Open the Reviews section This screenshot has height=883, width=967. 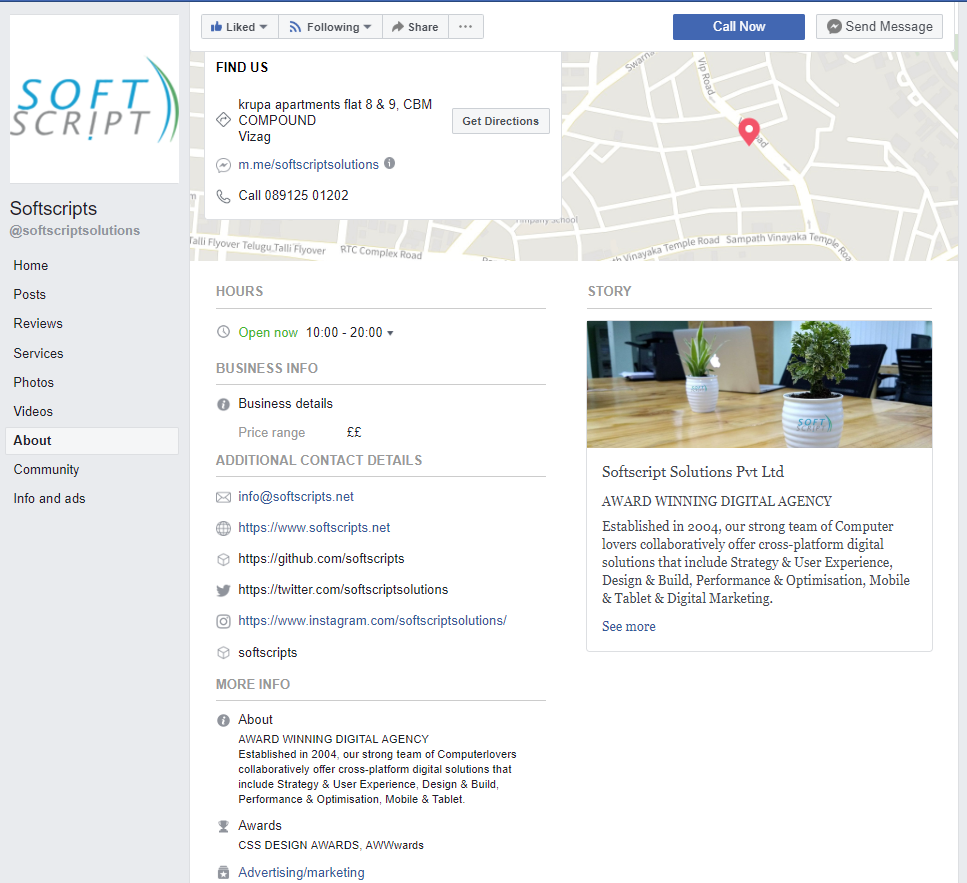point(38,323)
